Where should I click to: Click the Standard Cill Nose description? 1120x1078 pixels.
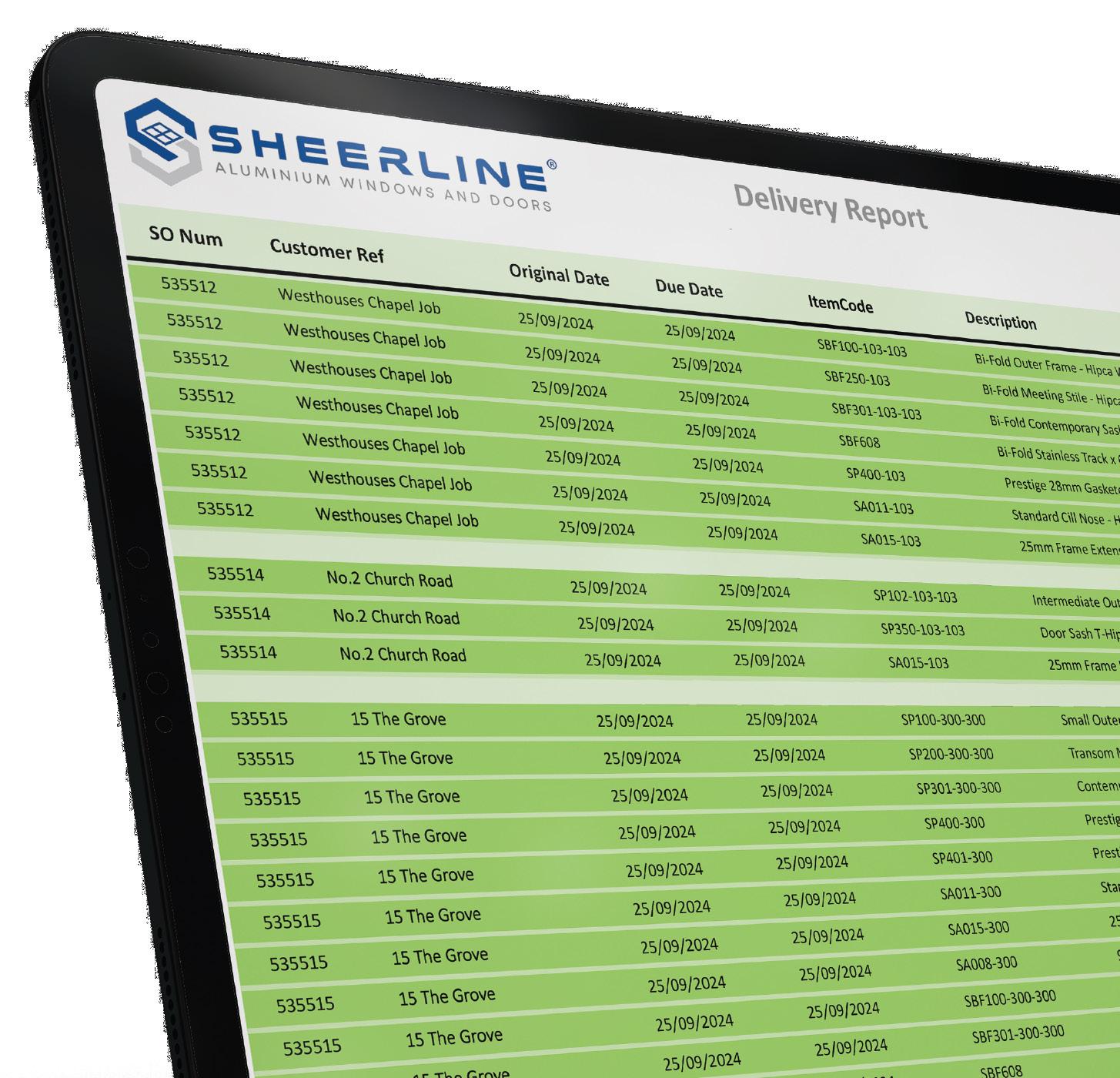click(1066, 517)
